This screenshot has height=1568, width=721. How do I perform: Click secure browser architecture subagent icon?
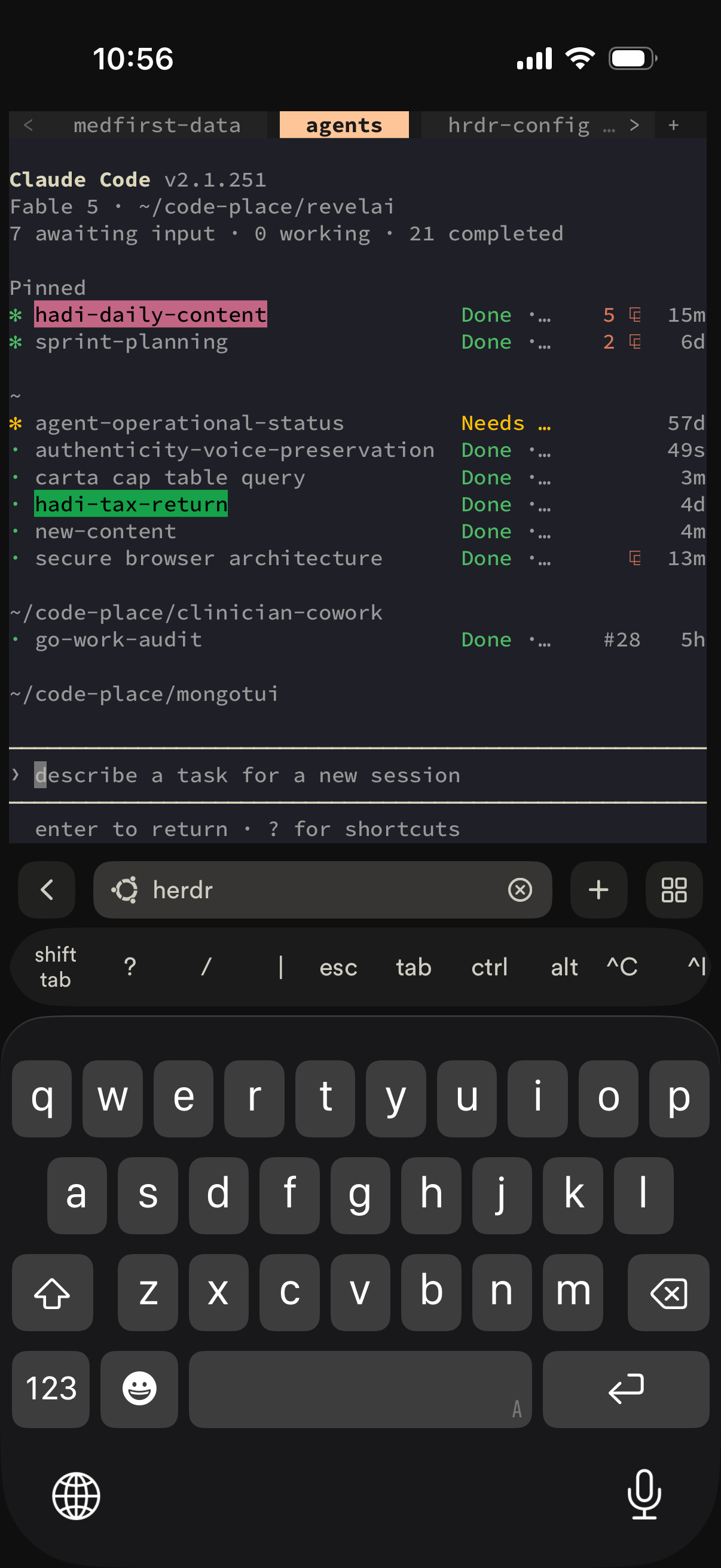tap(634, 557)
